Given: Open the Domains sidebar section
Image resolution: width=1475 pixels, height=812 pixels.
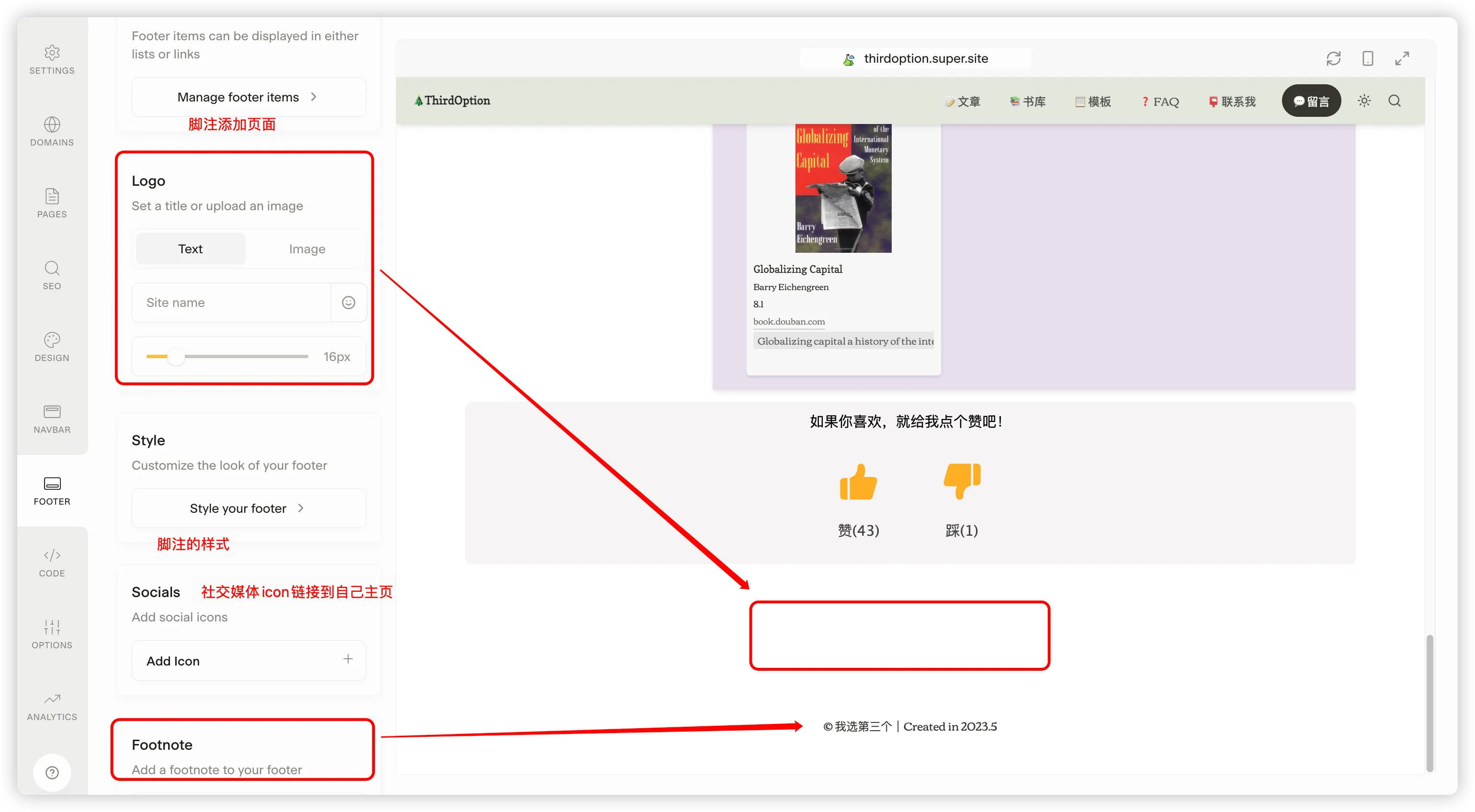Looking at the screenshot, I should 52,131.
